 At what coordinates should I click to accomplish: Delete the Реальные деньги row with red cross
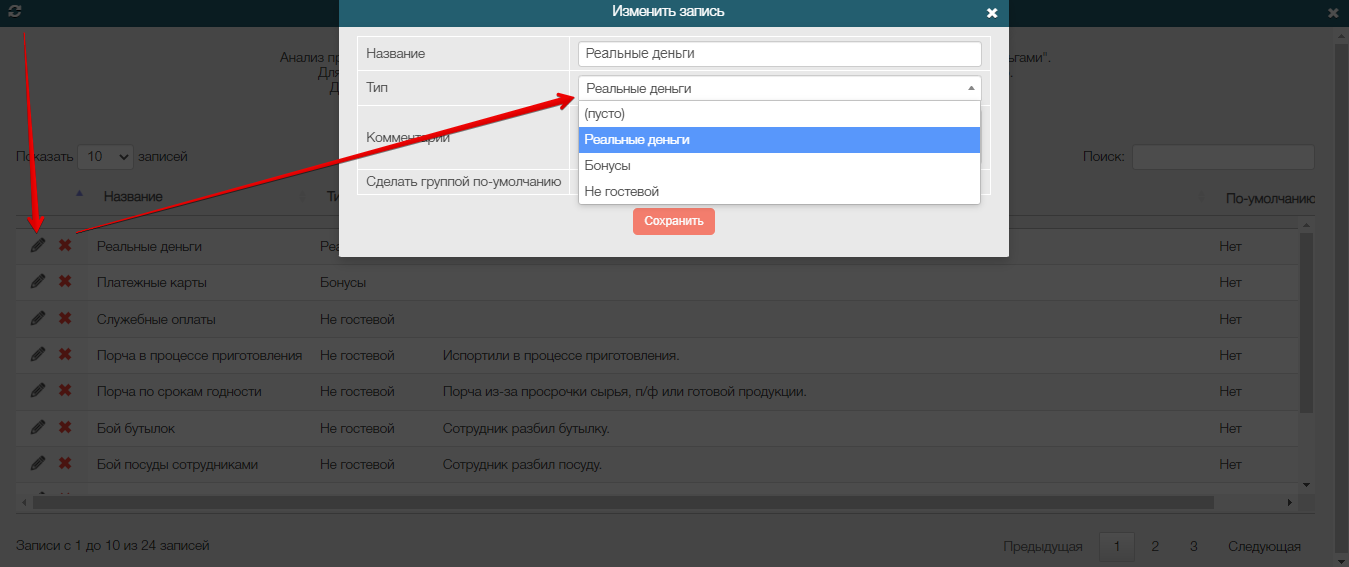click(x=65, y=245)
